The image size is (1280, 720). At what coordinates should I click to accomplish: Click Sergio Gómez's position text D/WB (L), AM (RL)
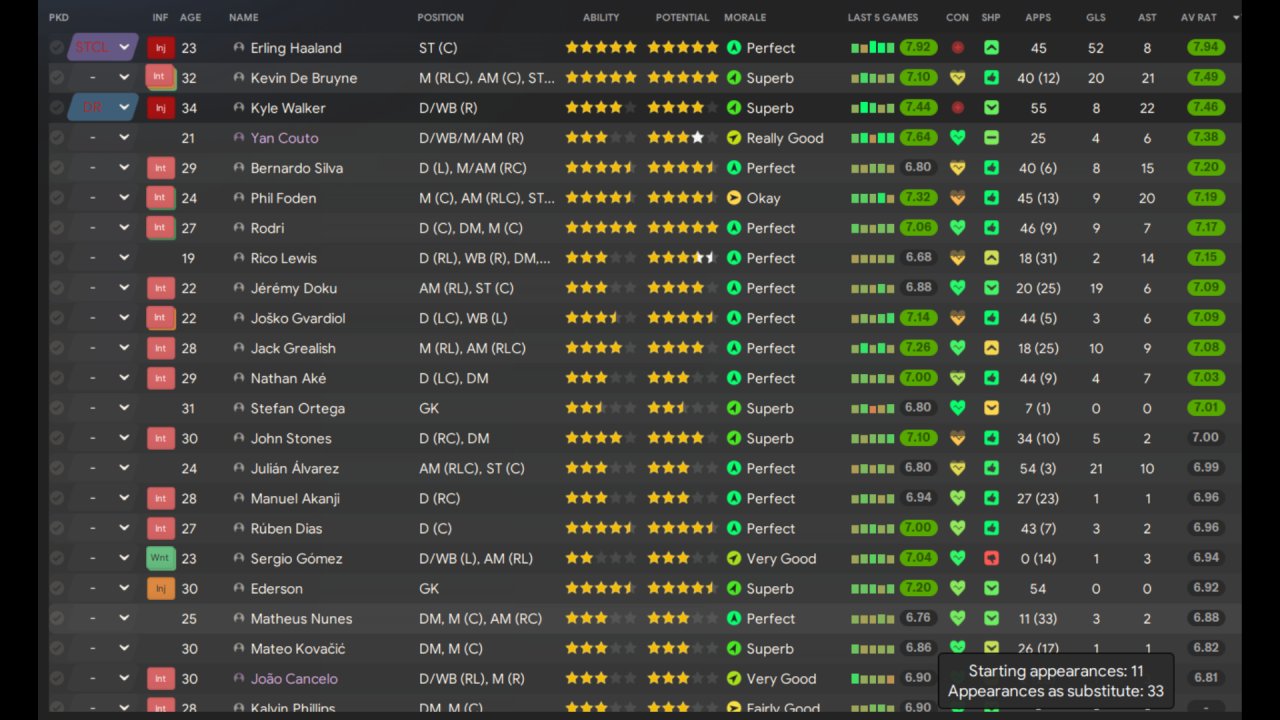[x=476, y=558]
